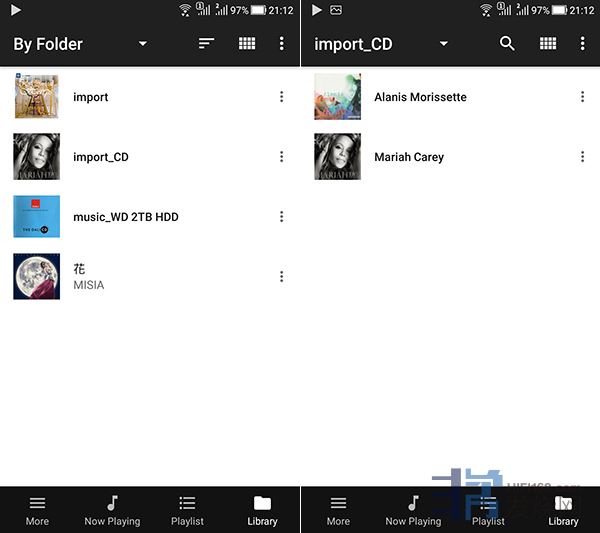Open Playlist tab on left screen

187,510
